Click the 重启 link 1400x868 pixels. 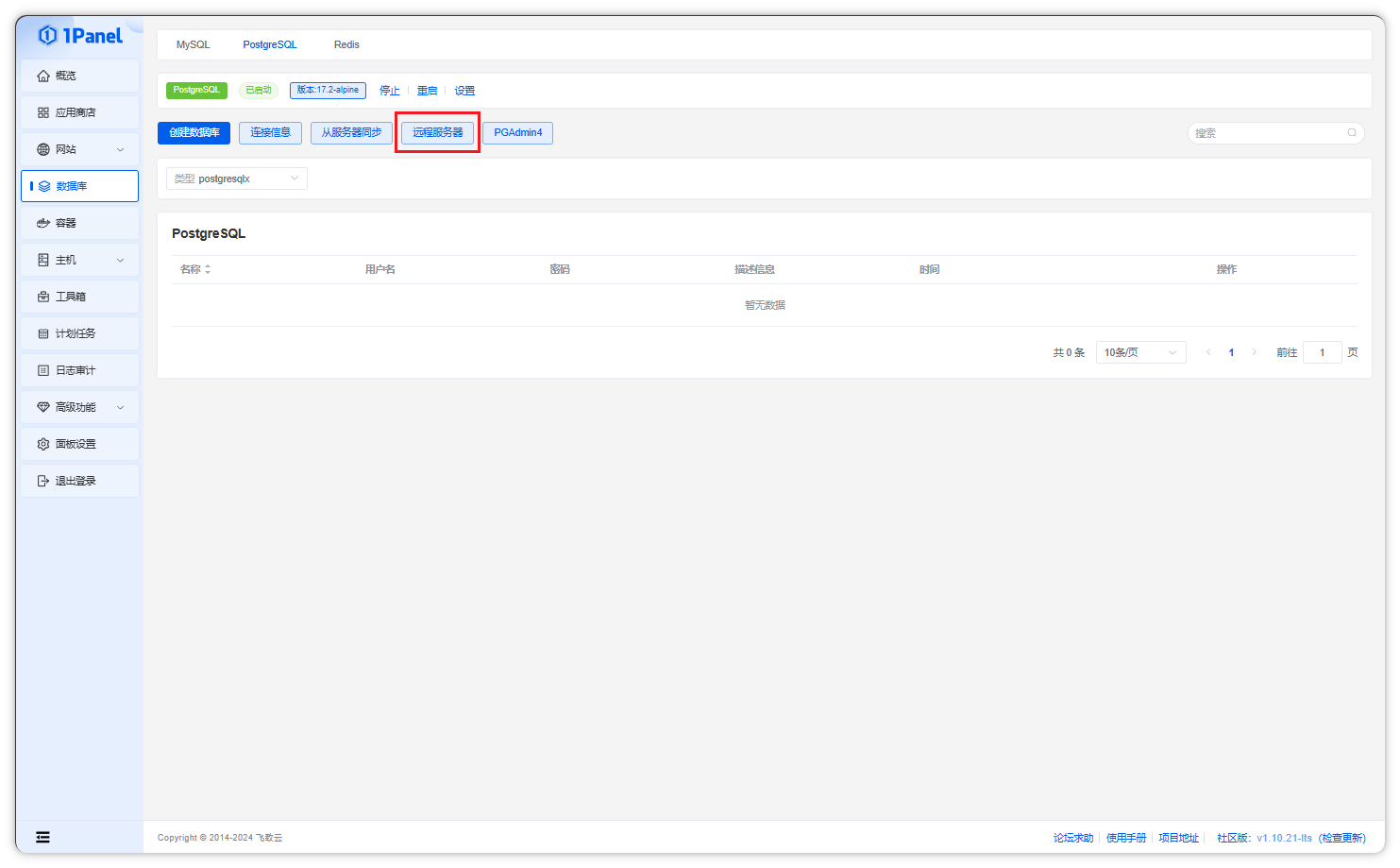pos(428,91)
